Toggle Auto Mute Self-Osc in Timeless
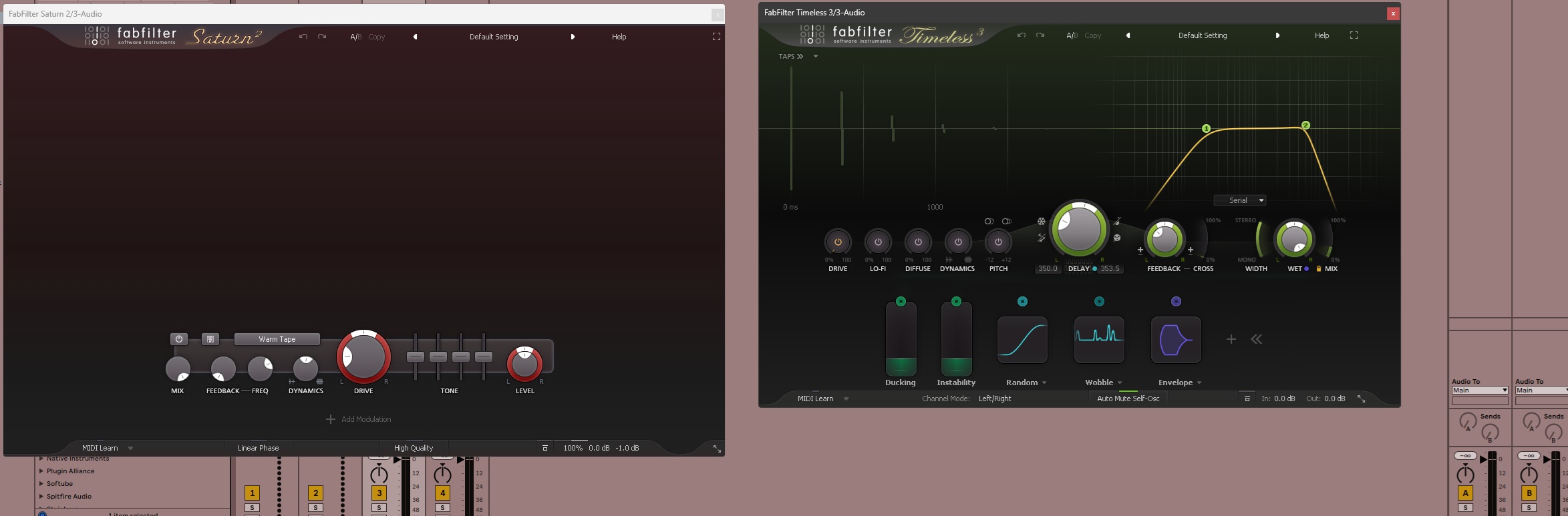Viewport: 1568px width, 516px height. pyautogui.click(x=1128, y=399)
